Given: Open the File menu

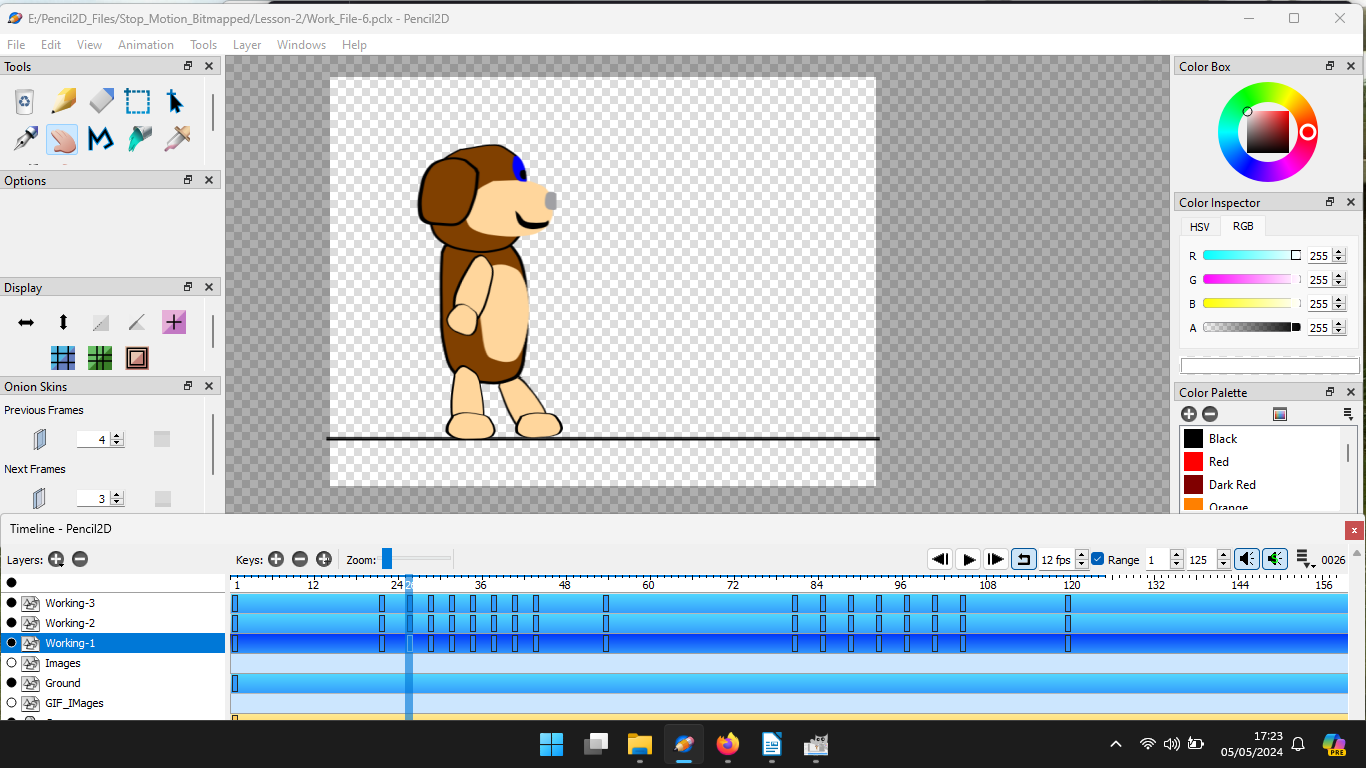Looking at the screenshot, I should (x=16, y=44).
